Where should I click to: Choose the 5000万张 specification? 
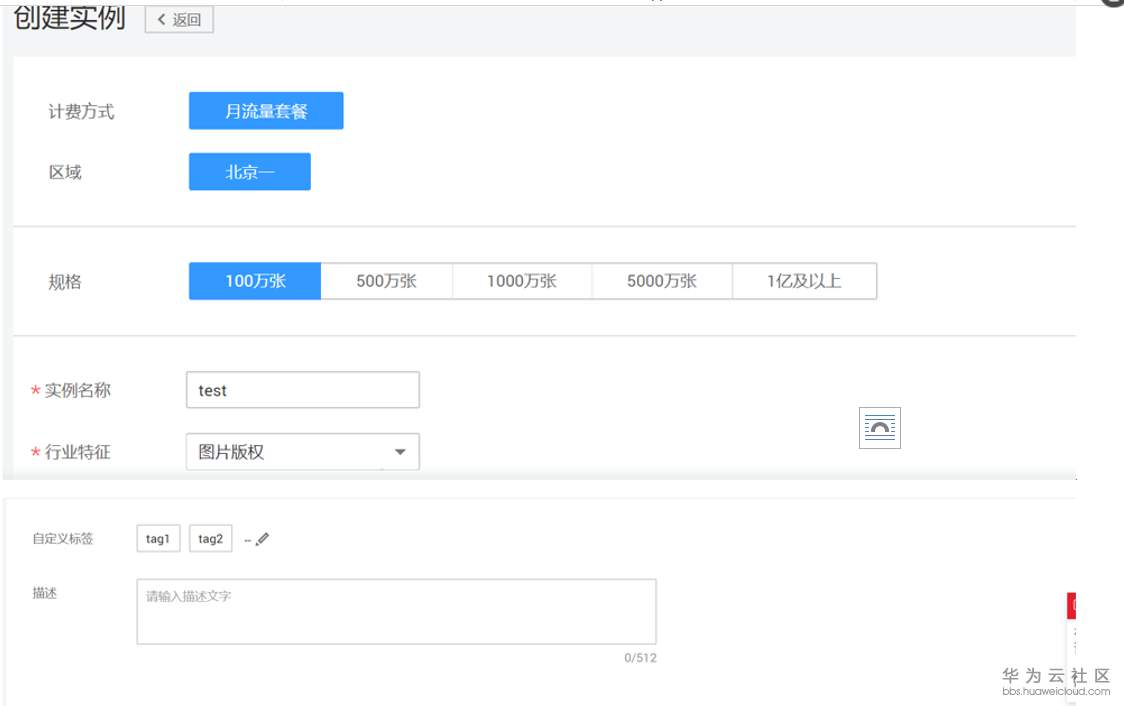[662, 281]
